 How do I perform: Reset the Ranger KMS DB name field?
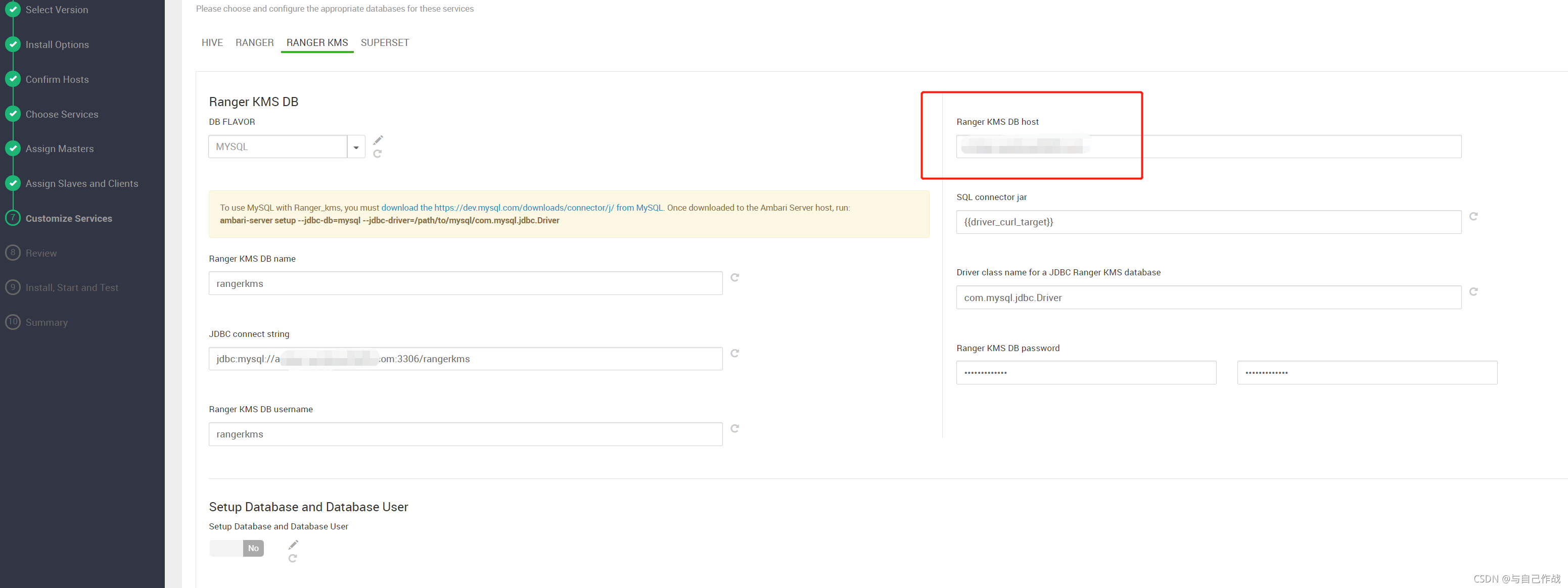734,277
